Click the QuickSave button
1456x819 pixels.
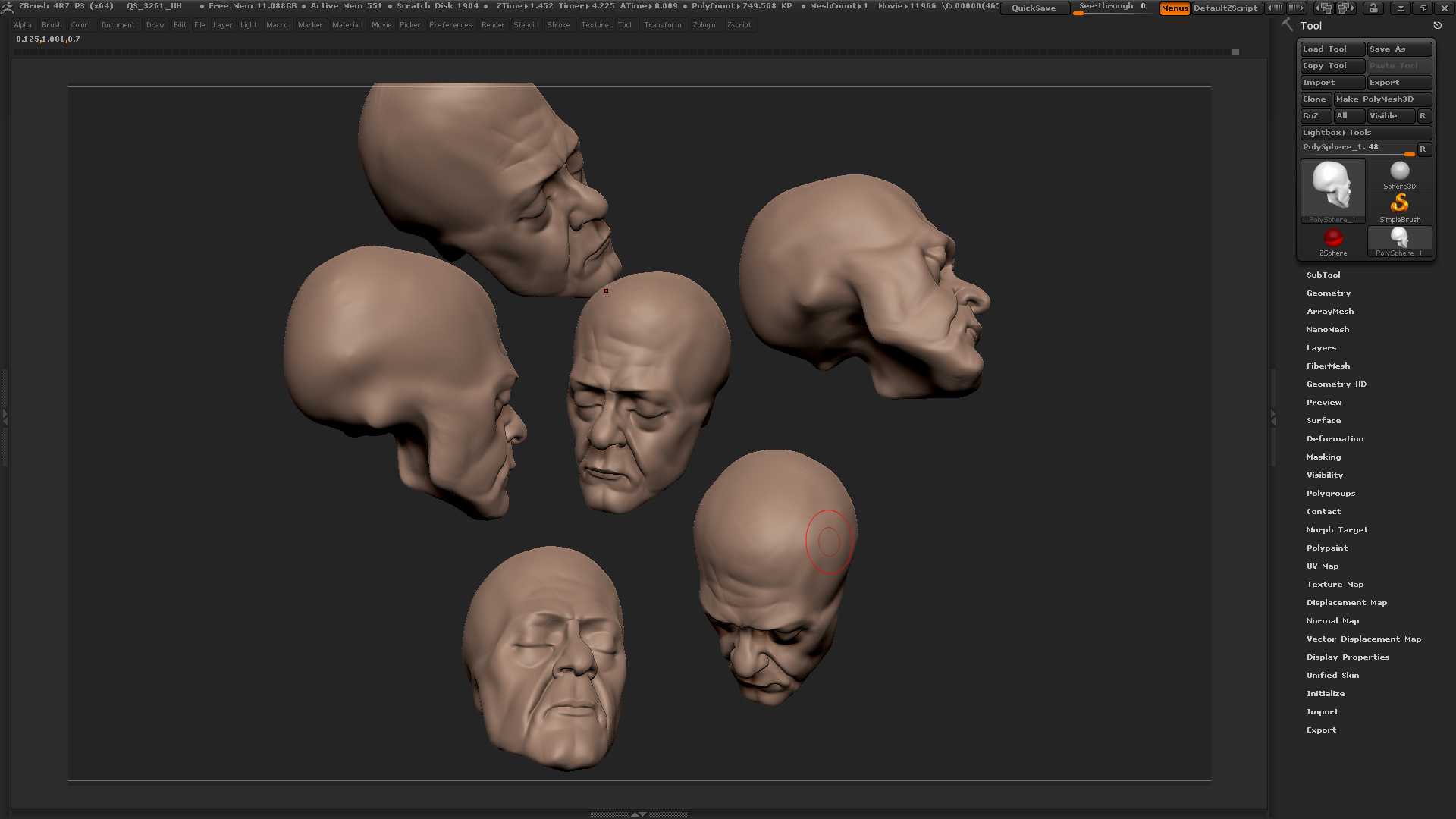click(x=1034, y=8)
